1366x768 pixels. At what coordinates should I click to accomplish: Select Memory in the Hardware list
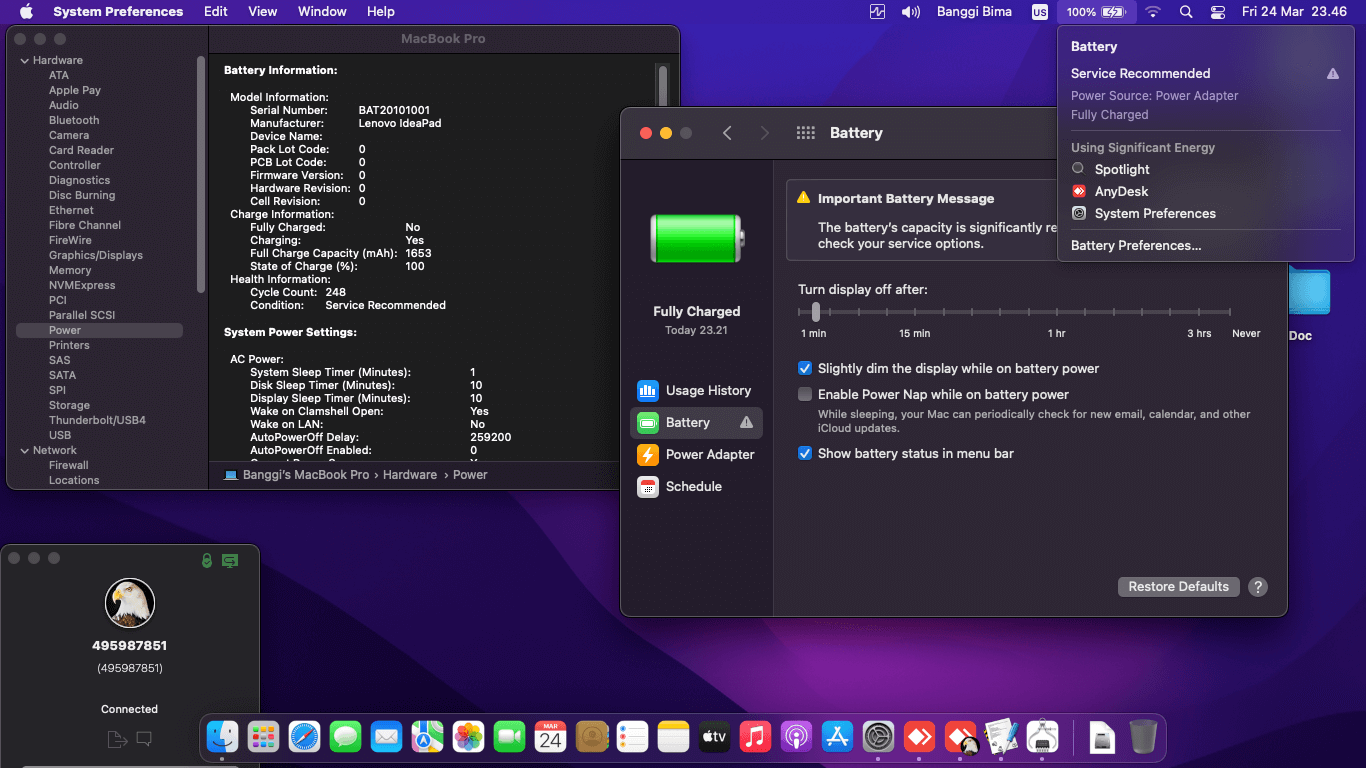coord(70,271)
